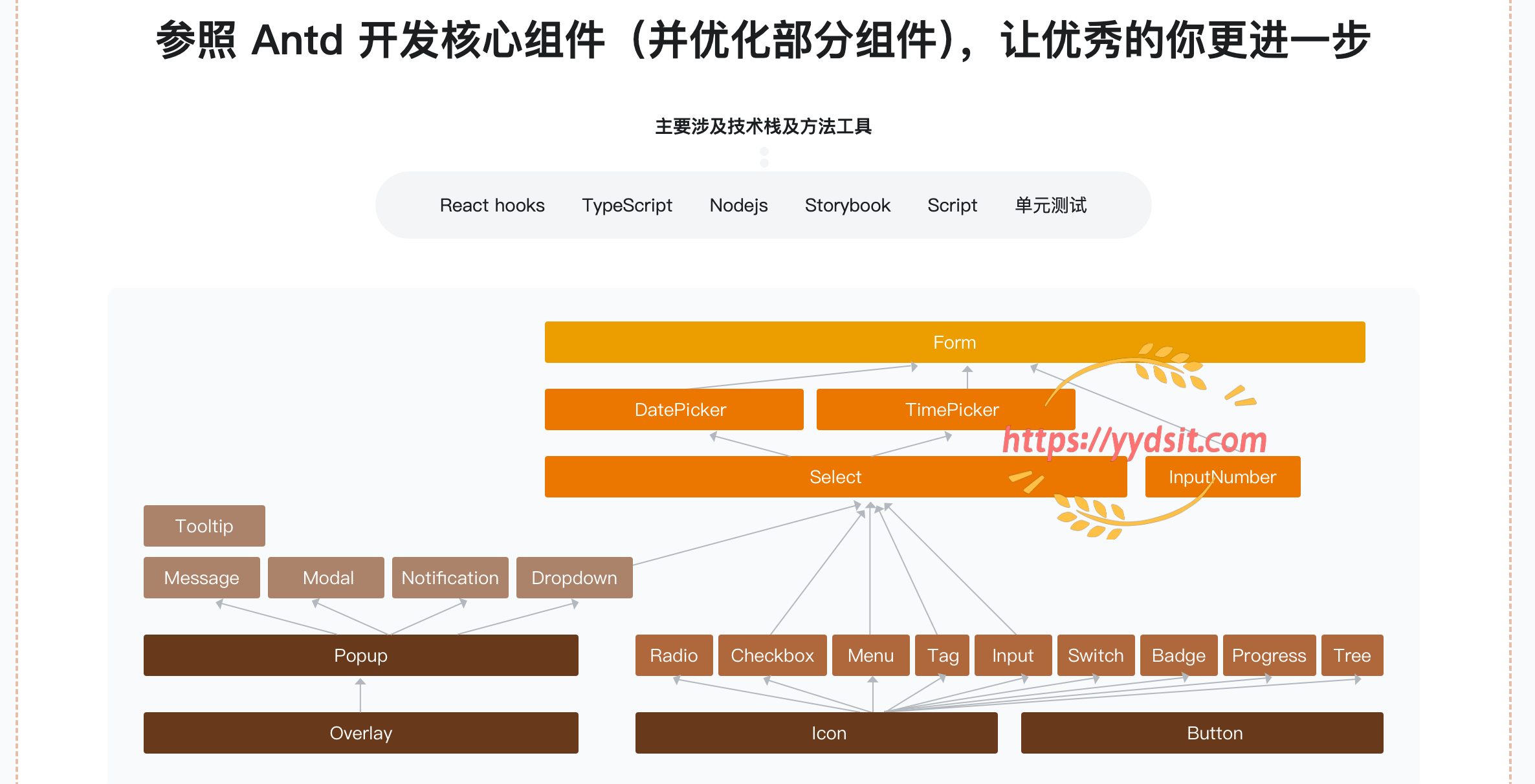The width and height of the screenshot is (1535, 784).
Task: Click the Tree component box
Action: [x=1352, y=655]
